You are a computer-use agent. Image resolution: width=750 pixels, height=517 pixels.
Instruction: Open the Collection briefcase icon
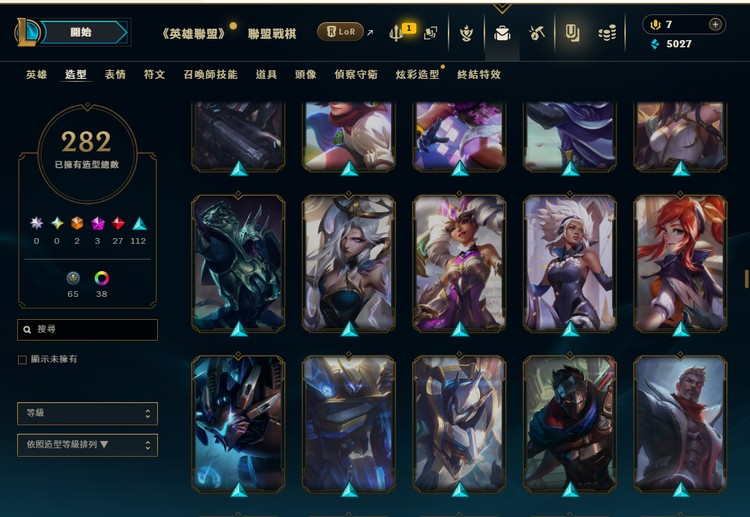(502, 33)
